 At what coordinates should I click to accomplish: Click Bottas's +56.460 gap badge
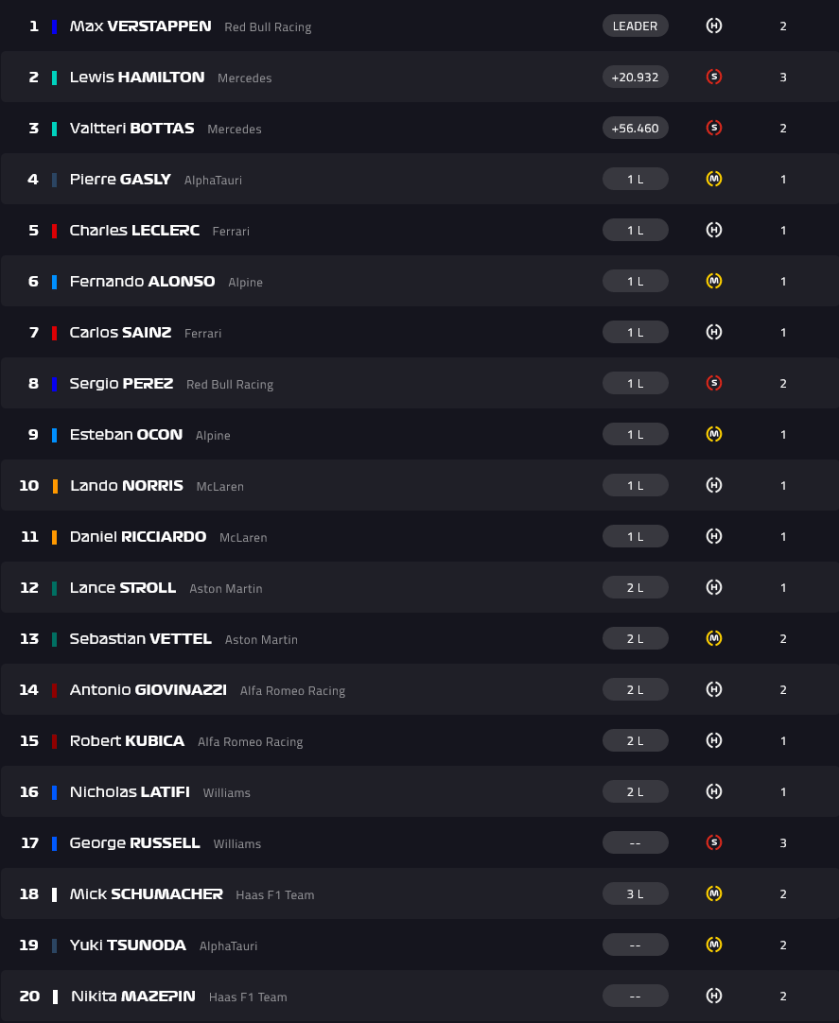(x=635, y=128)
